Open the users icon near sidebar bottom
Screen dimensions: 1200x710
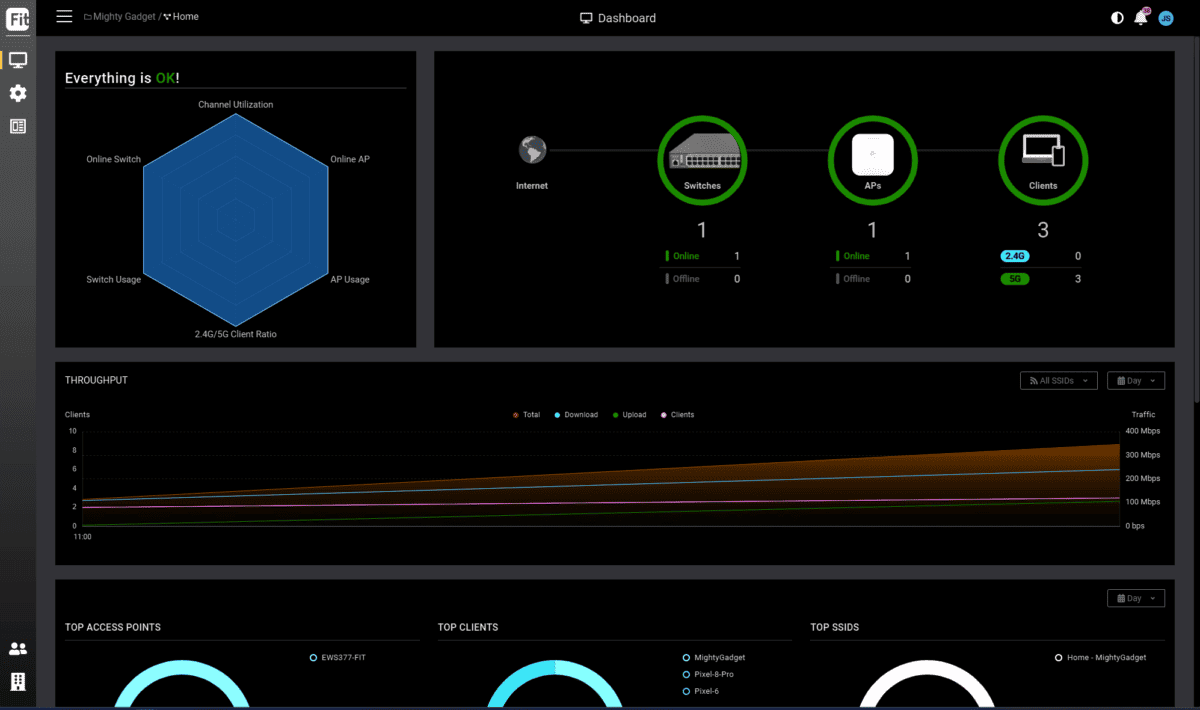click(x=17, y=648)
